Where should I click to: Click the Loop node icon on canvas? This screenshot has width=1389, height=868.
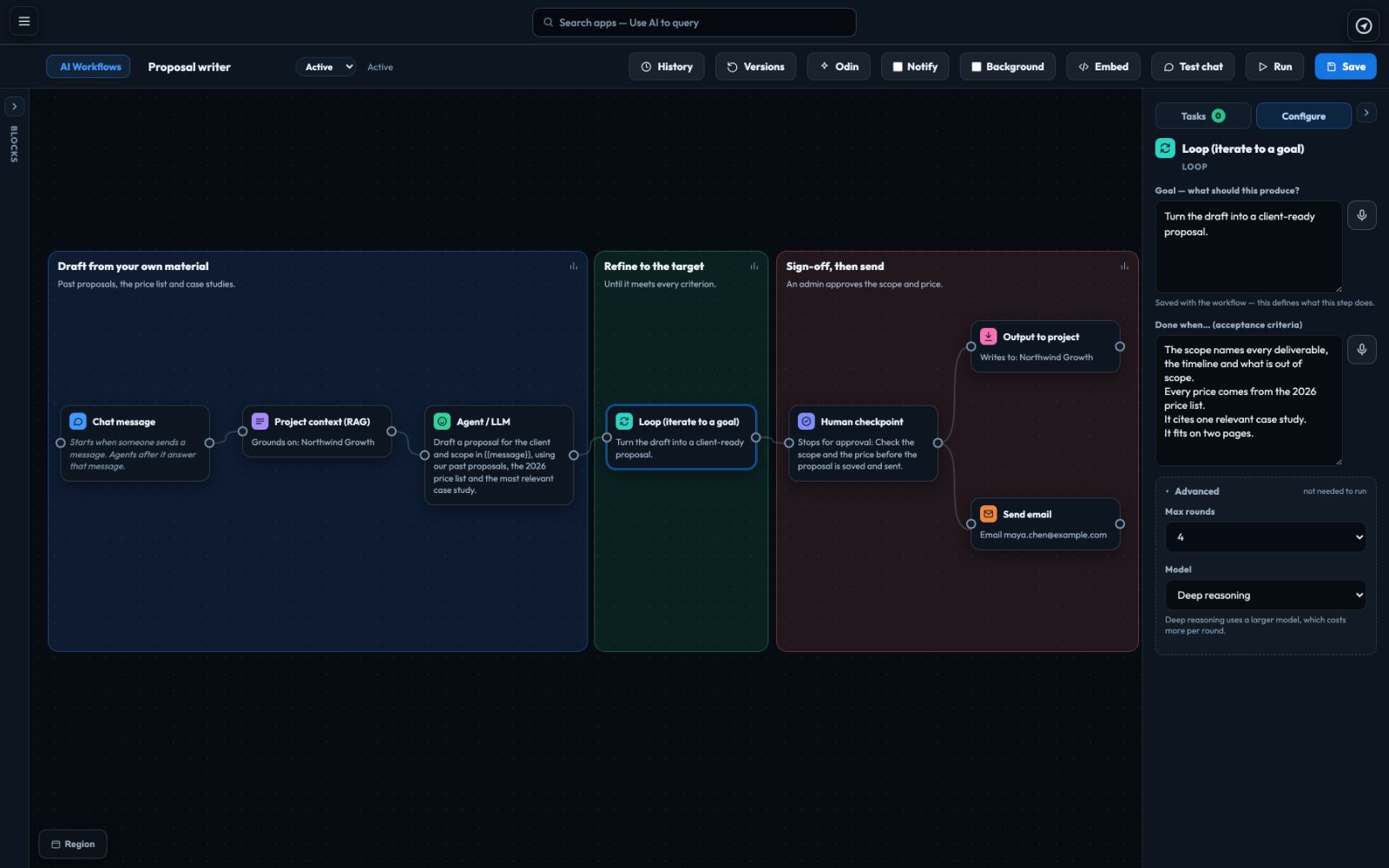(x=624, y=422)
